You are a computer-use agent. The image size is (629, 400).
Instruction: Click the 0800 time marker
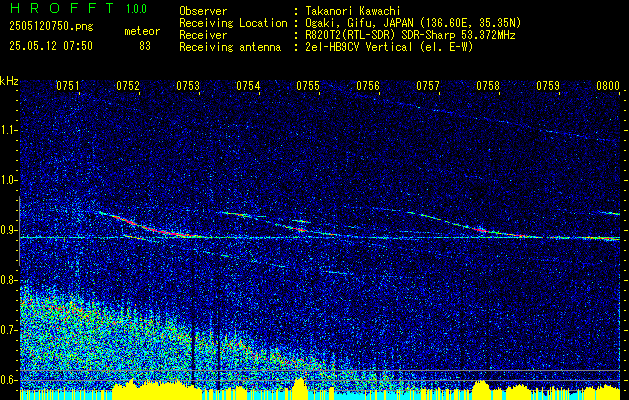(608, 86)
